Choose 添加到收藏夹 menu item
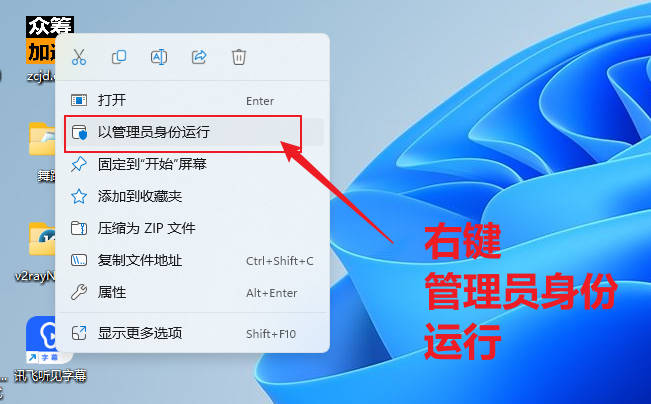This screenshot has width=651, height=404. tap(193, 196)
